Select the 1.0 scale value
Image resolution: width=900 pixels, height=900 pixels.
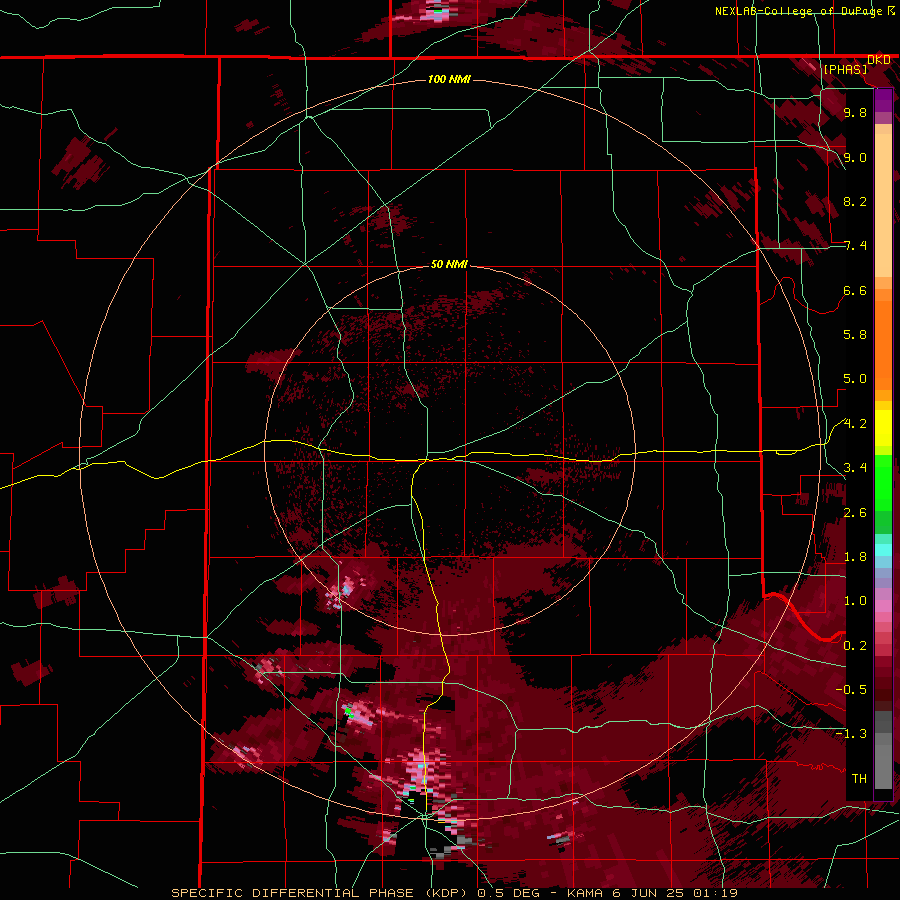(x=855, y=601)
